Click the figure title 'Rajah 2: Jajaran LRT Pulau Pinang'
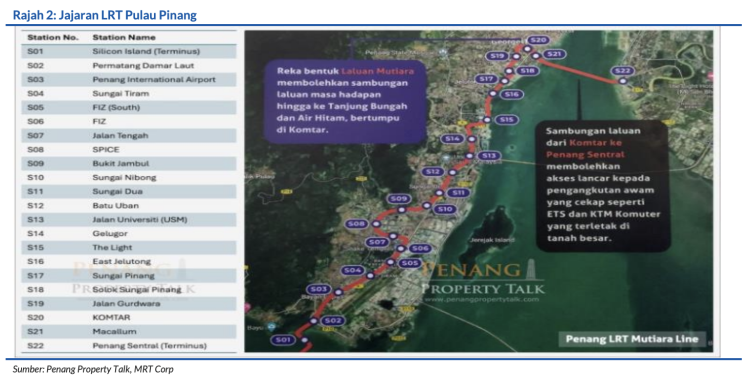This screenshot has height=375, width=750. (104, 16)
